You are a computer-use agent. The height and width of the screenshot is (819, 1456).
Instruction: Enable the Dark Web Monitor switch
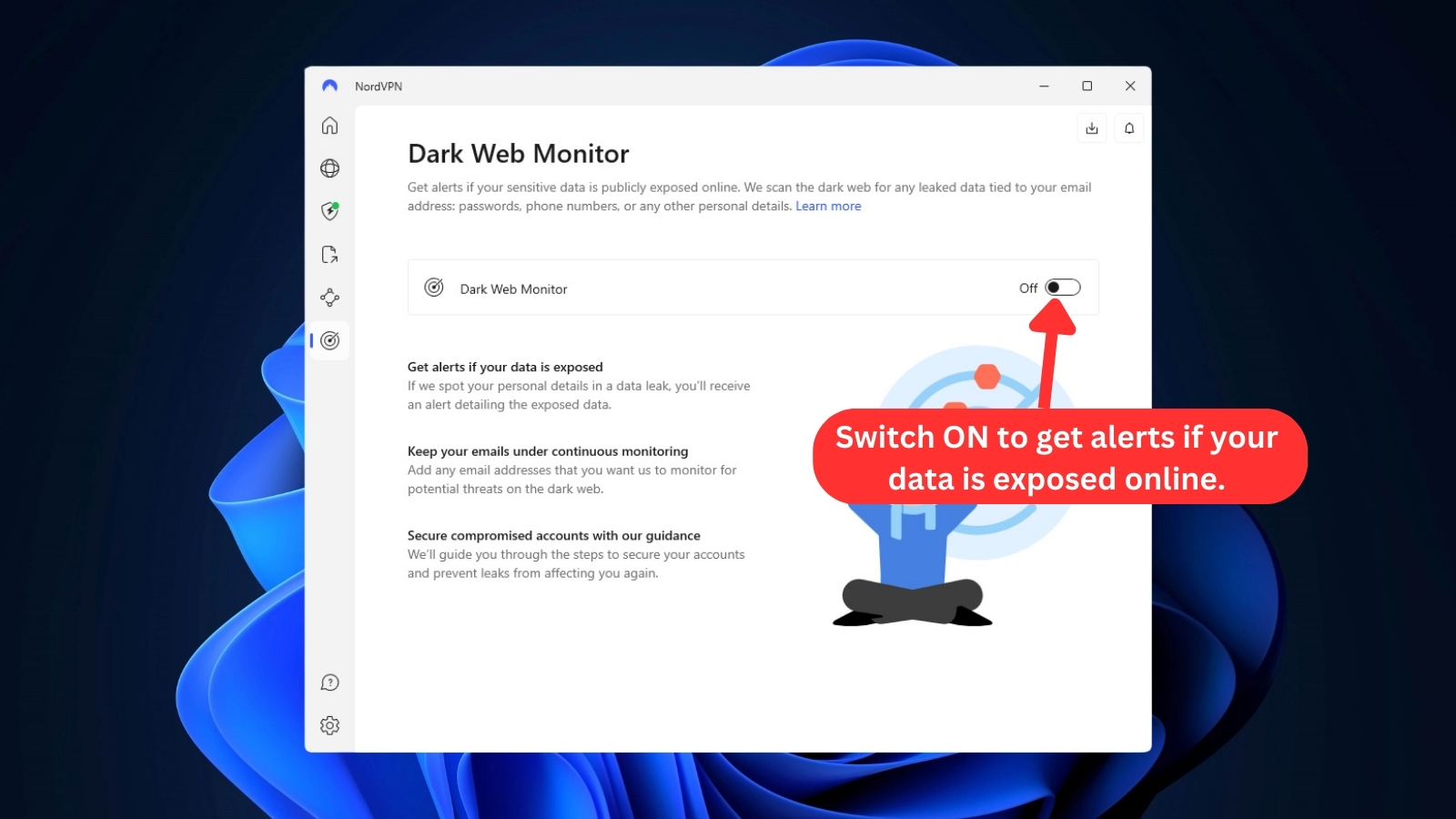pyautogui.click(x=1063, y=288)
